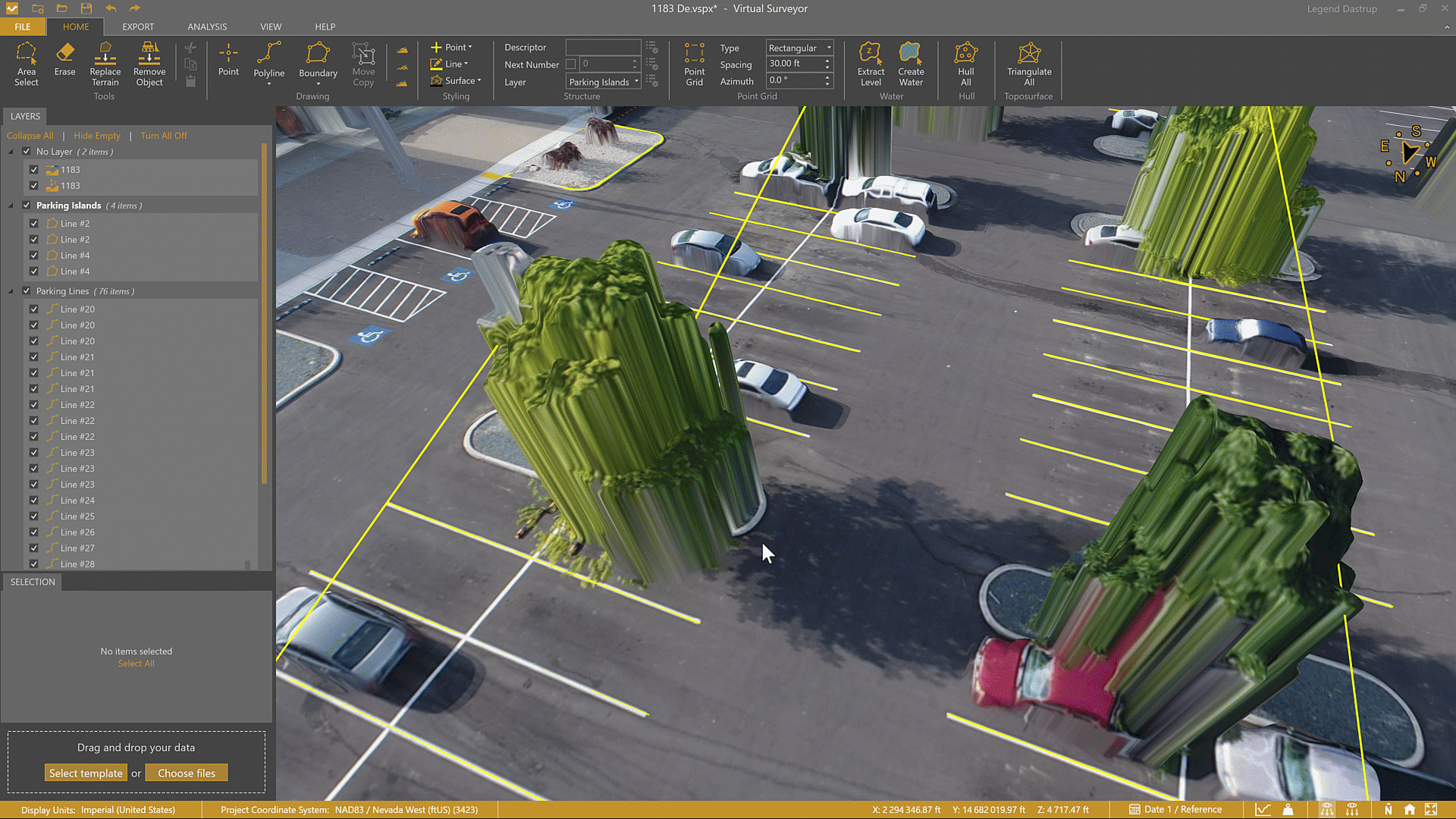1456x819 pixels.
Task: Click the Descriptor input field
Action: [603, 47]
